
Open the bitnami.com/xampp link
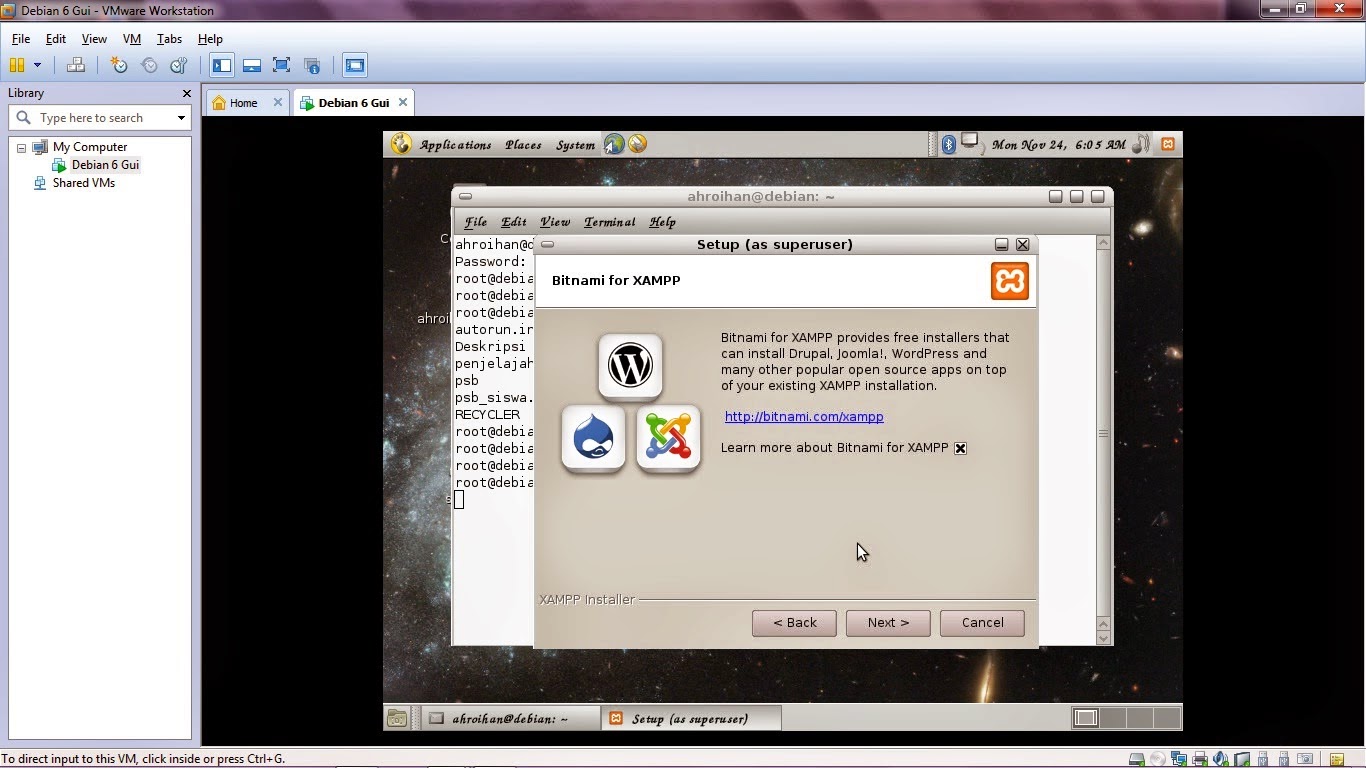pyautogui.click(x=804, y=416)
